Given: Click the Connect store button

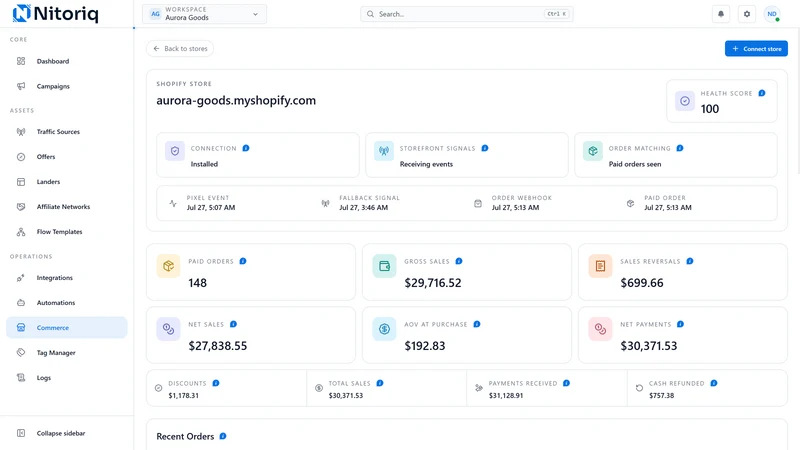Looking at the screenshot, I should click(756, 48).
